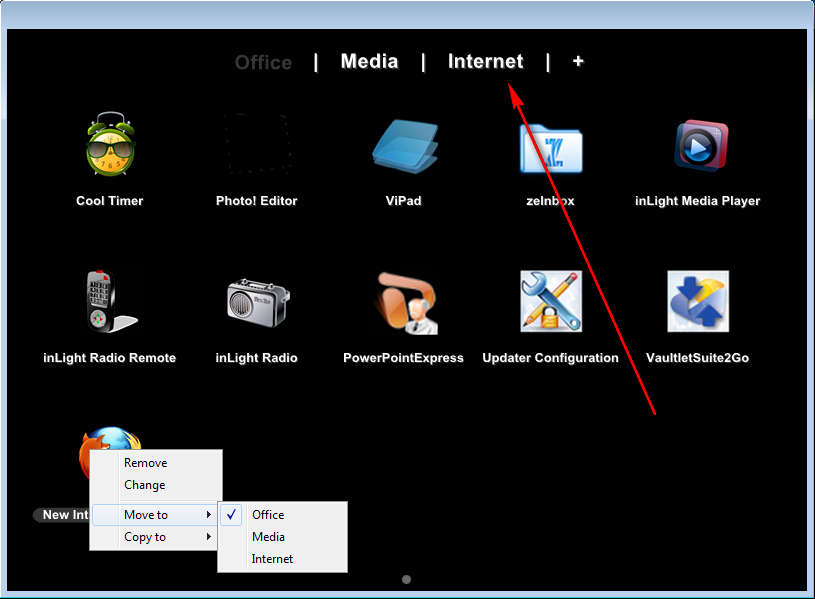Launch the Cool Timer app
Screen dimensions: 815x599
(x=109, y=148)
